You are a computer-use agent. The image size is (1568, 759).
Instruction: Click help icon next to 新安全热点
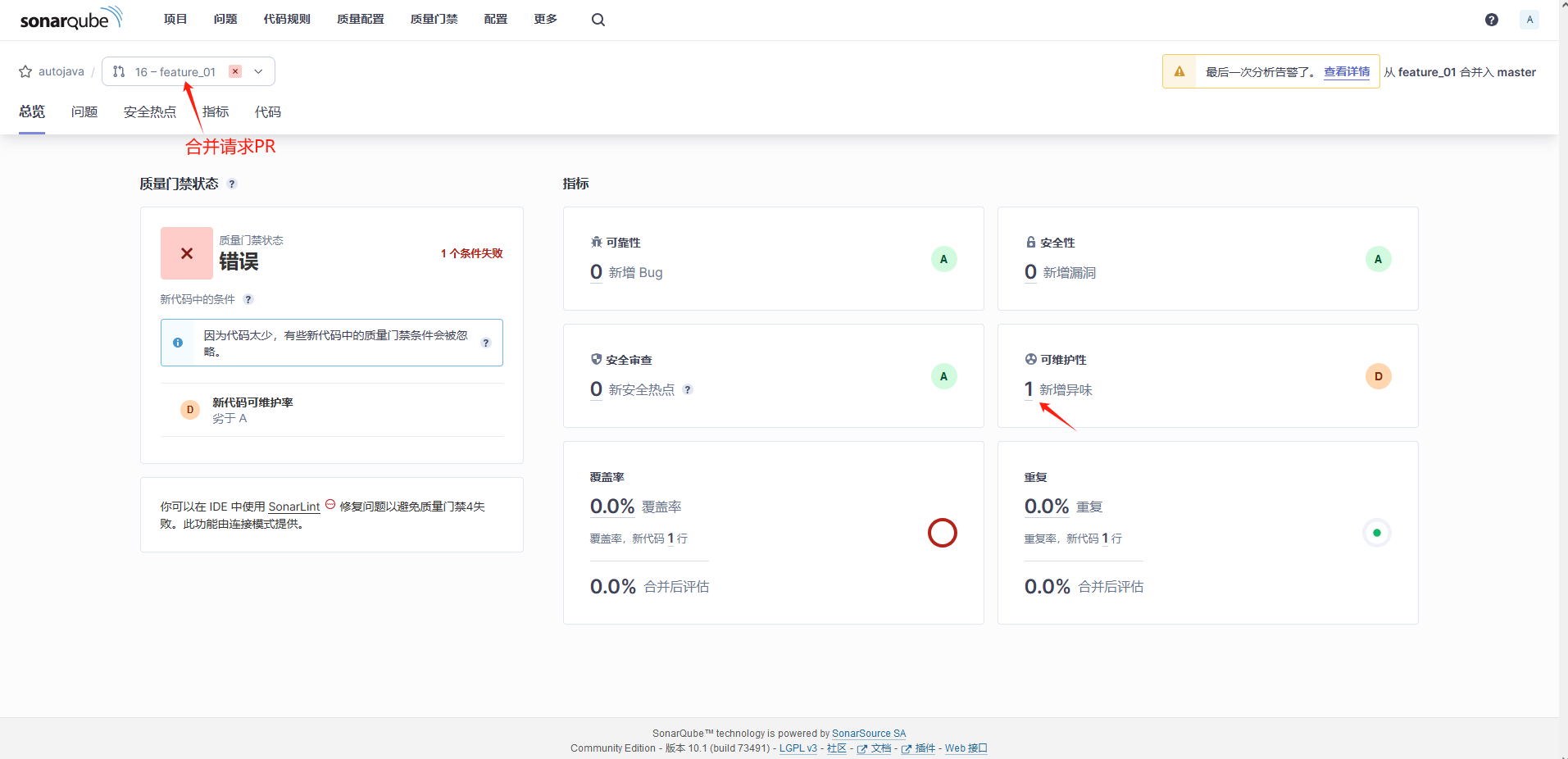(688, 389)
